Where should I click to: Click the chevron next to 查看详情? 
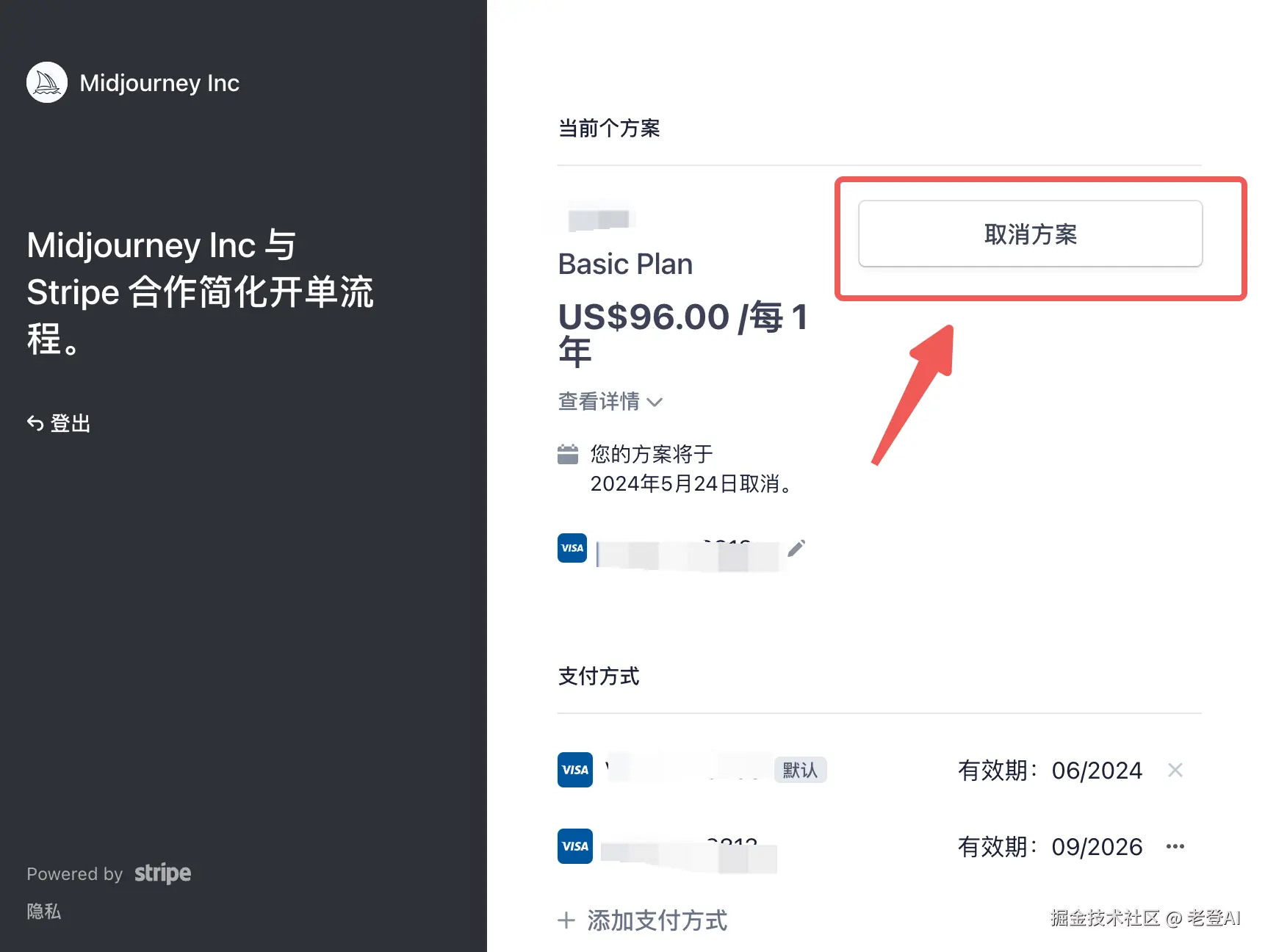click(655, 403)
